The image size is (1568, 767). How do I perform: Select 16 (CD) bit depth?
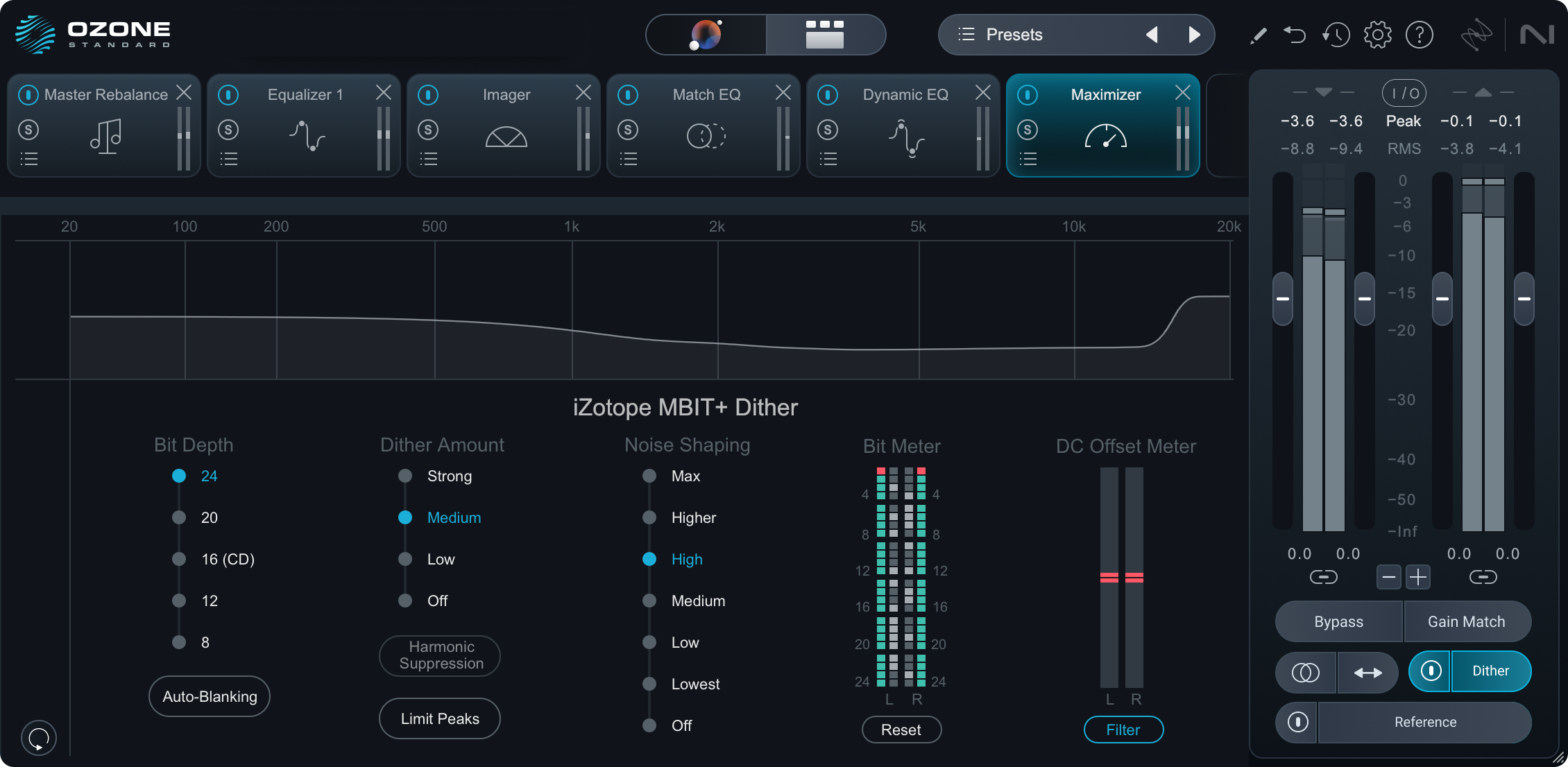178,559
